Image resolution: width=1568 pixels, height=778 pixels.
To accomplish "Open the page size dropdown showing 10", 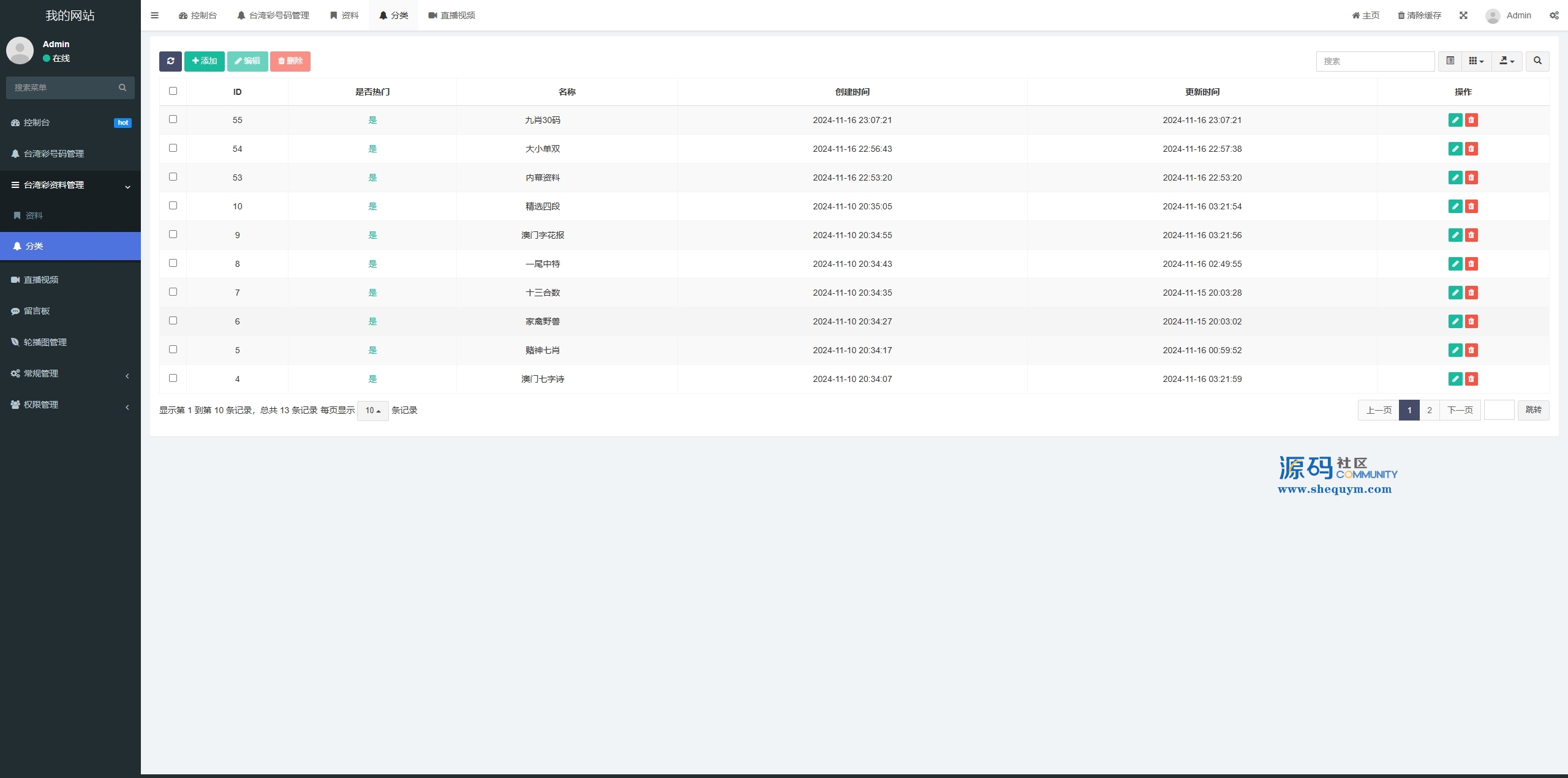I will [x=372, y=411].
